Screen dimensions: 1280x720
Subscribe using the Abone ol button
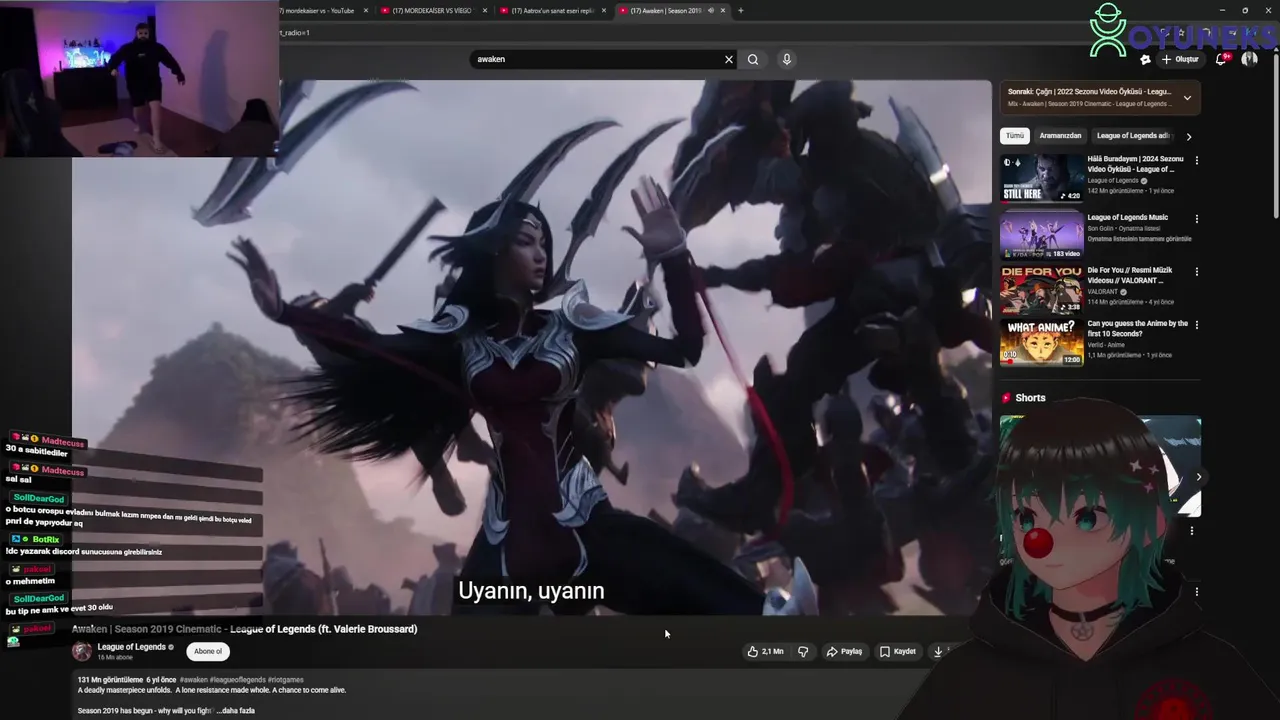(x=208, y=651)
